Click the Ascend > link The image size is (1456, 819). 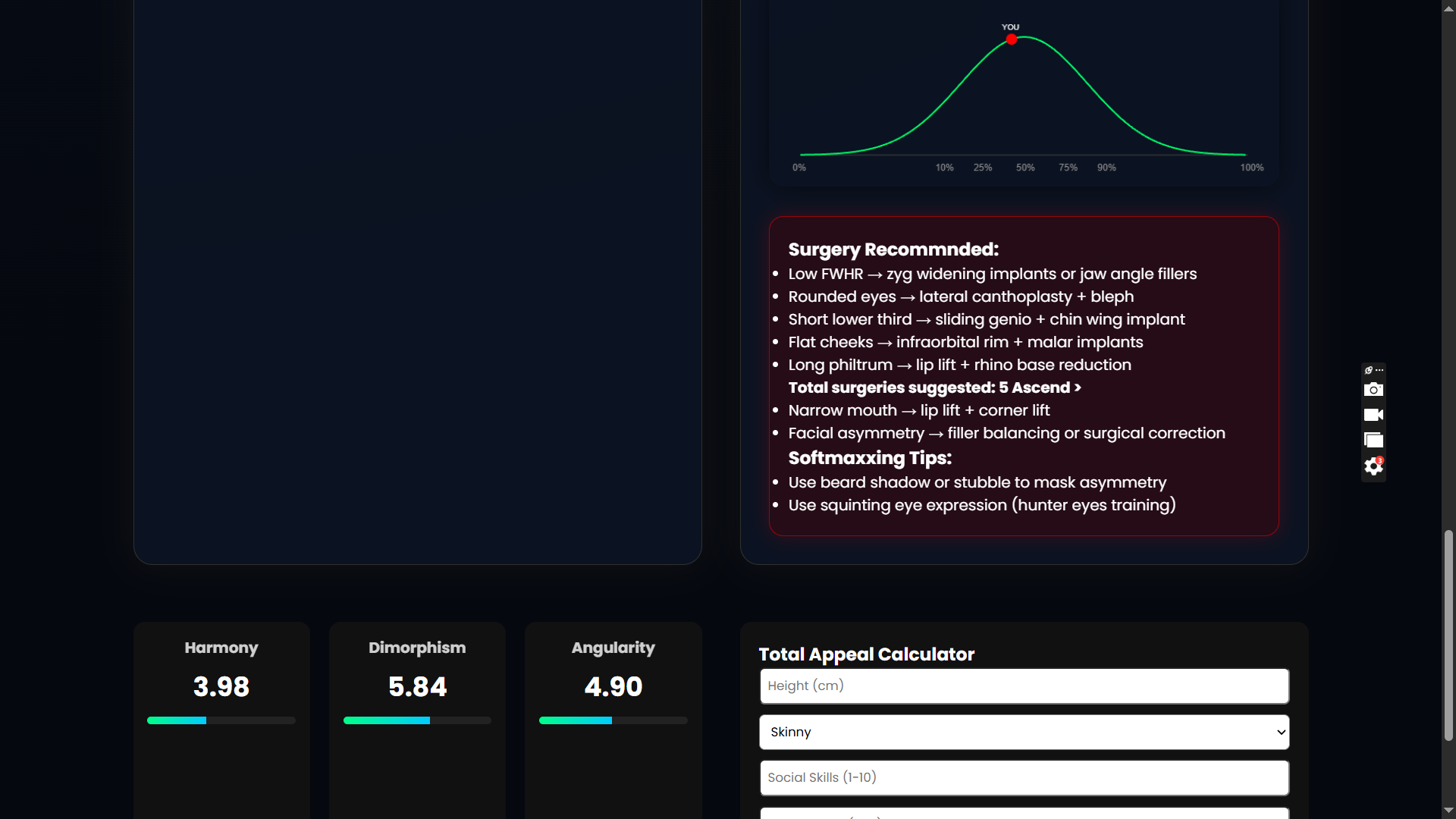pyautogui.click(x=1046, y=388)
